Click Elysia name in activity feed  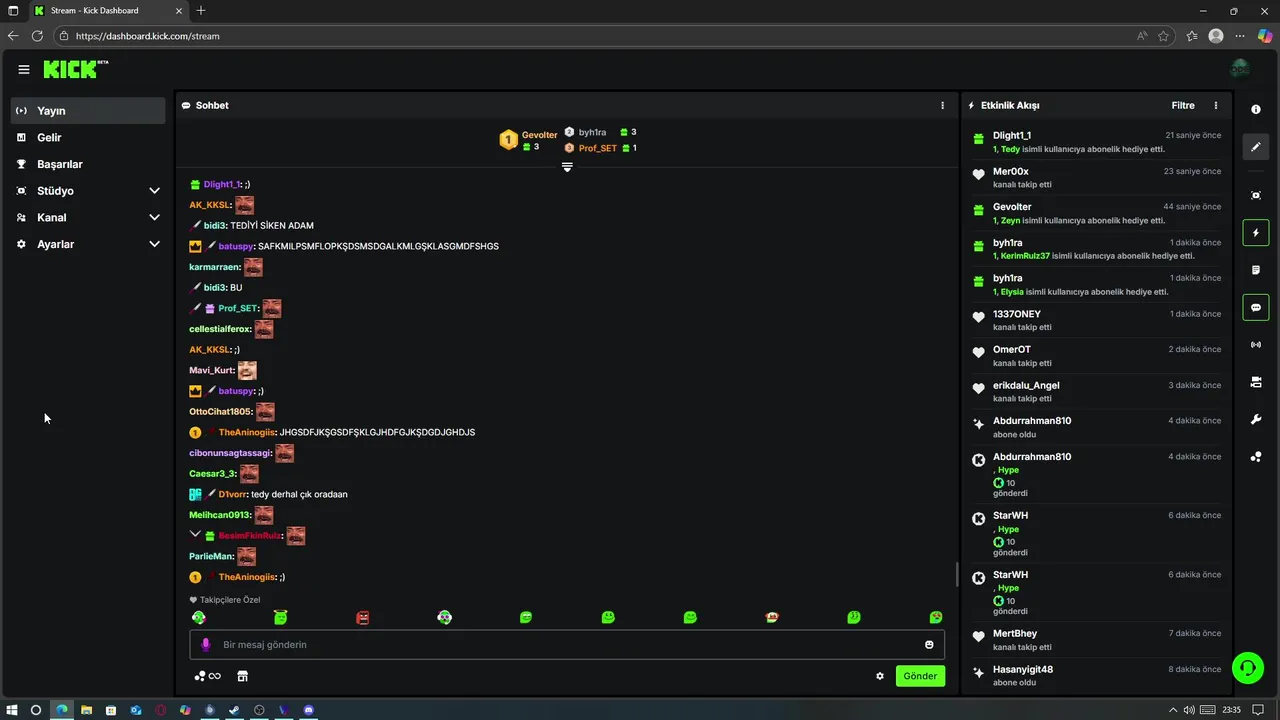pyautogui.click(x=1012, y=292)
